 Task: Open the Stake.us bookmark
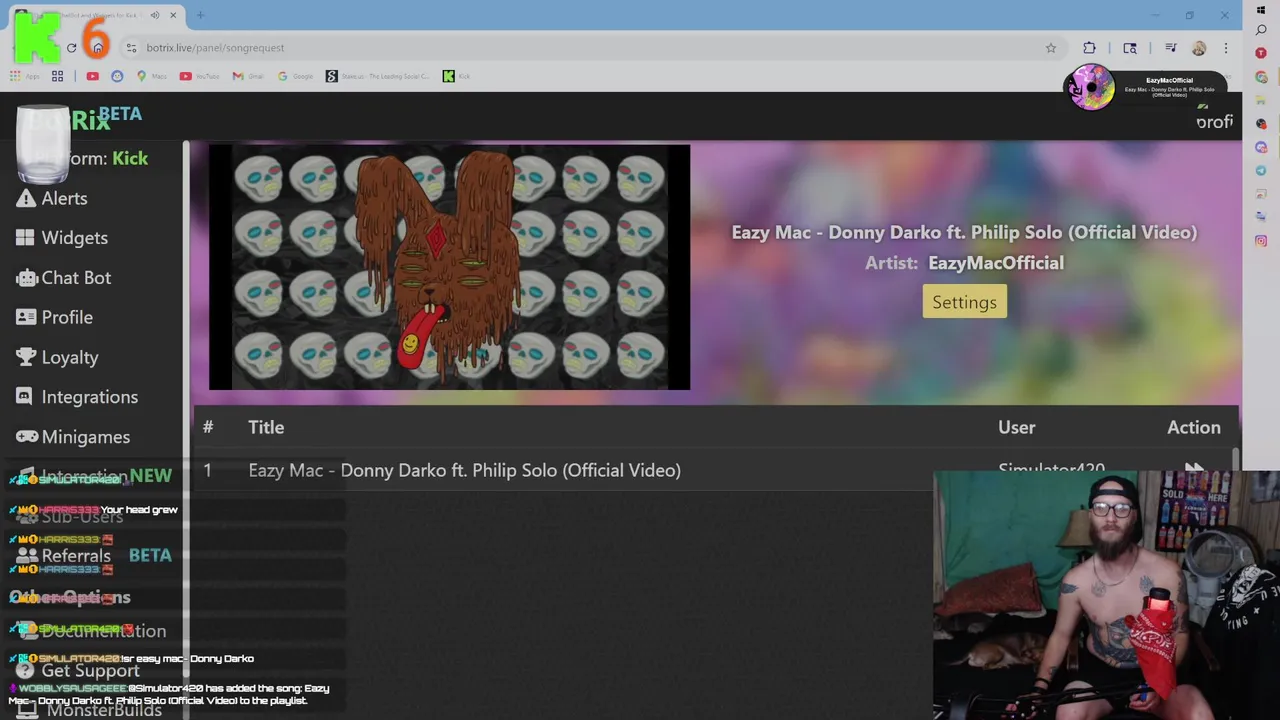pos(378,76)
